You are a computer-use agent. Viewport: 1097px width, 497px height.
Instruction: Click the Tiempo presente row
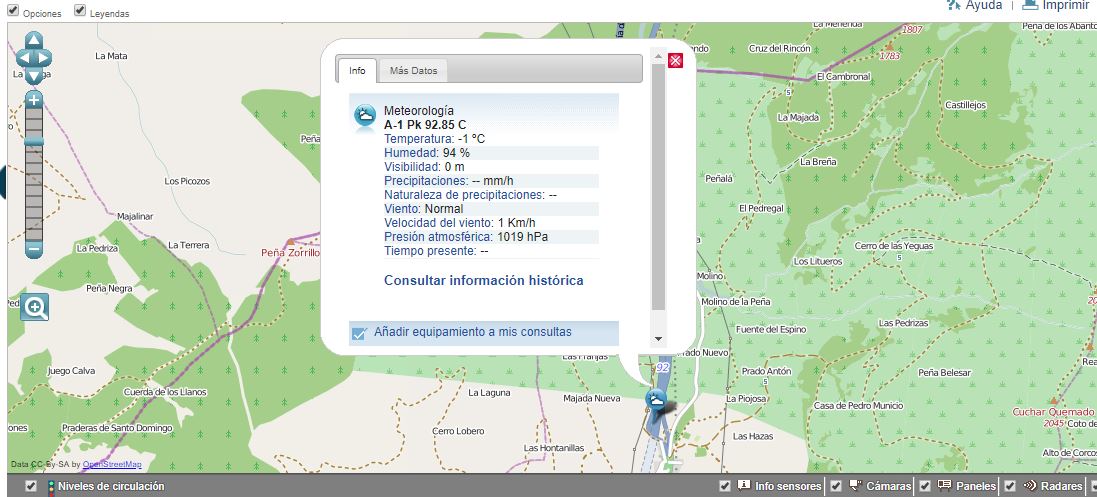click(x=491, y=251)
